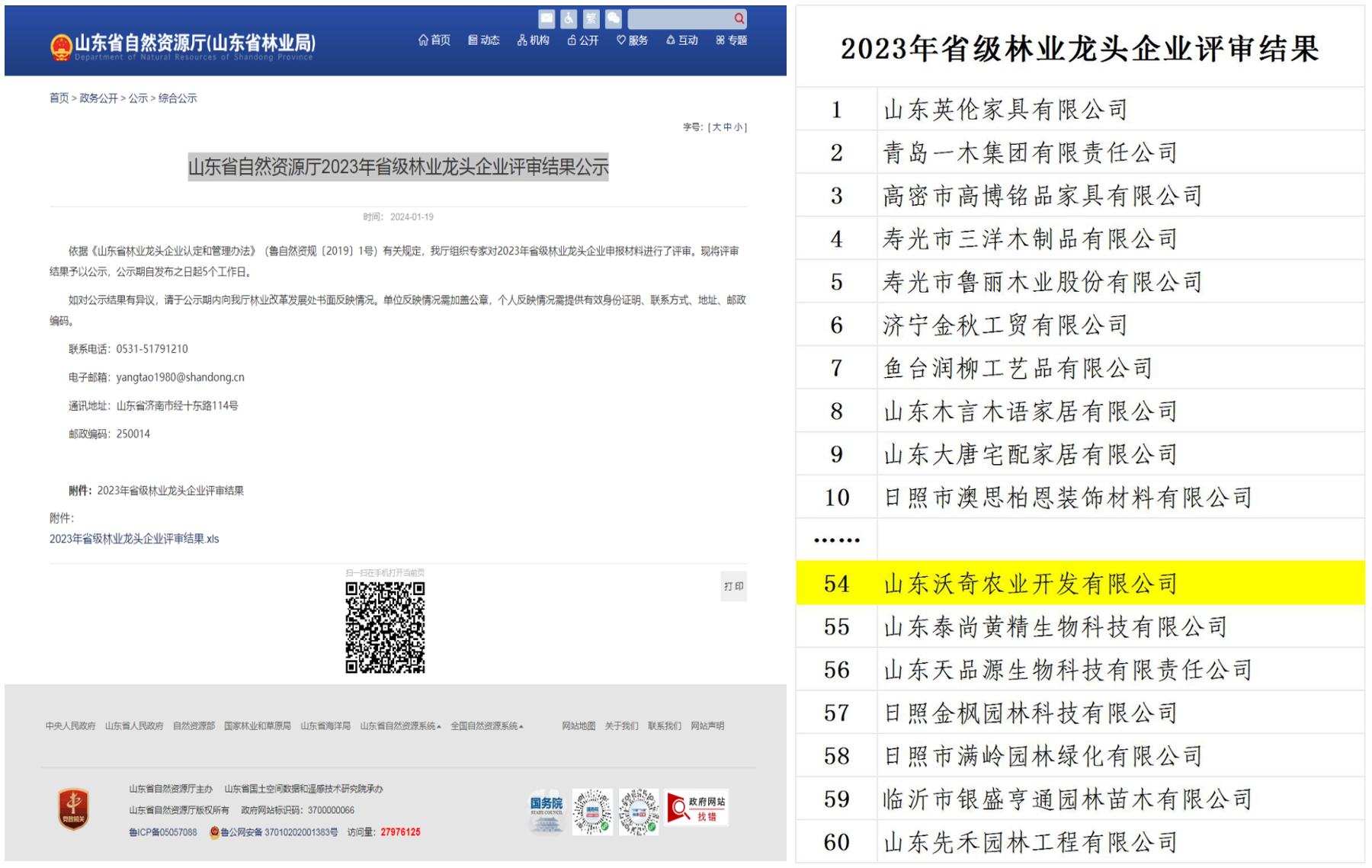Click row 60 山东先禾园林工程有限公司
This screenshot has width=1372, height=868.
1081,842
